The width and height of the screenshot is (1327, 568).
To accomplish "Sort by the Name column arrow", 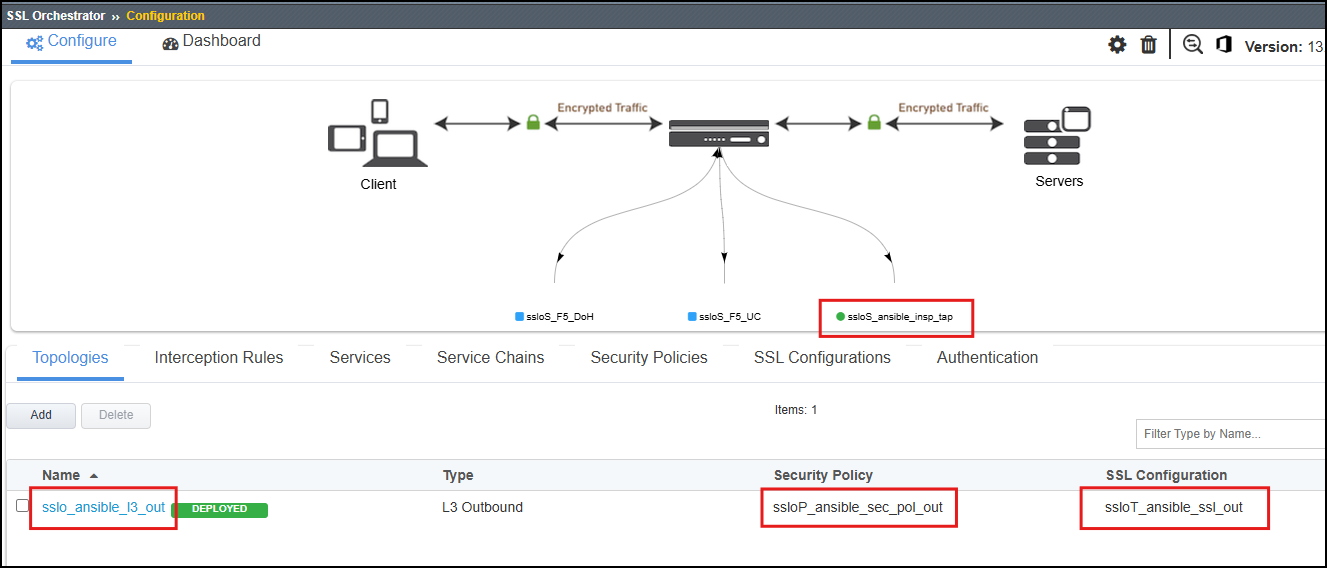I will coord(94,476).
